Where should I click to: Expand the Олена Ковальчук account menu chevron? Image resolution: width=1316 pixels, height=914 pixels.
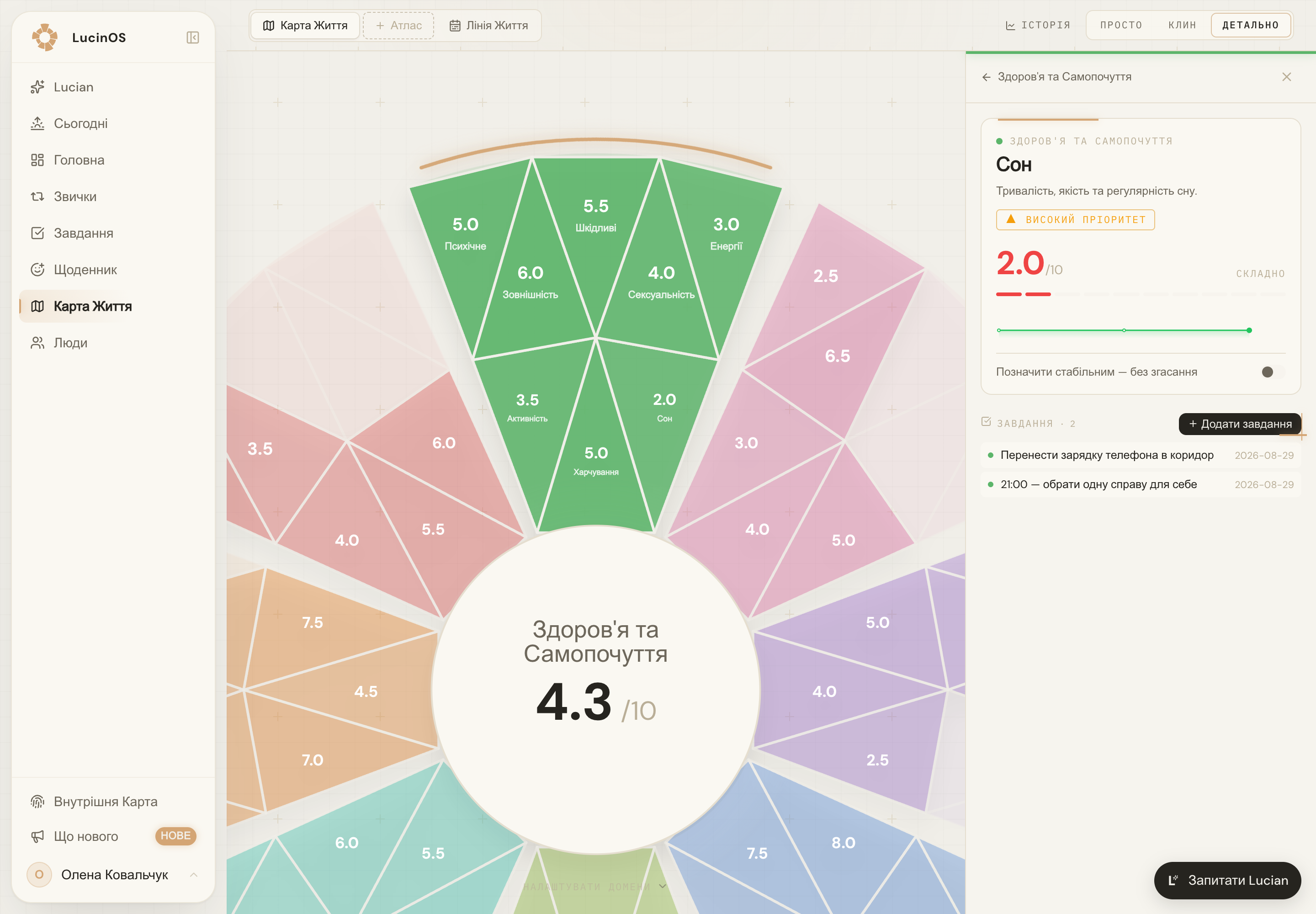click(x=194, y=875)
